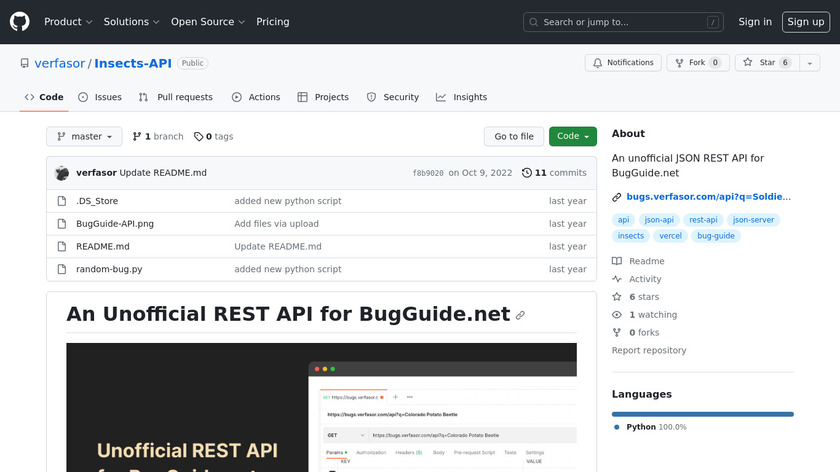Expand the Open Source menu
Viewport: 840px width, 472px height.
point(207,22)
